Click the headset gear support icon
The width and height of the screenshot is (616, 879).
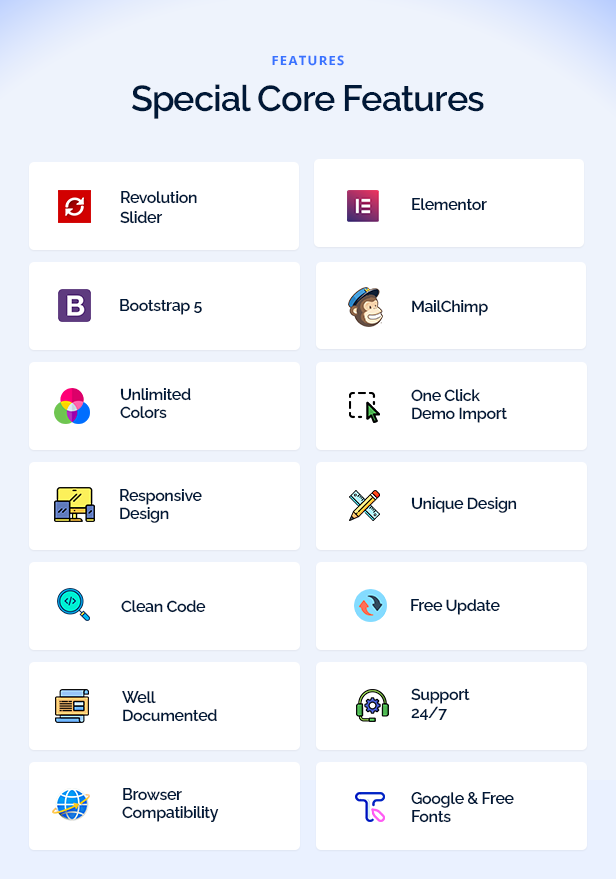point(373,705)
